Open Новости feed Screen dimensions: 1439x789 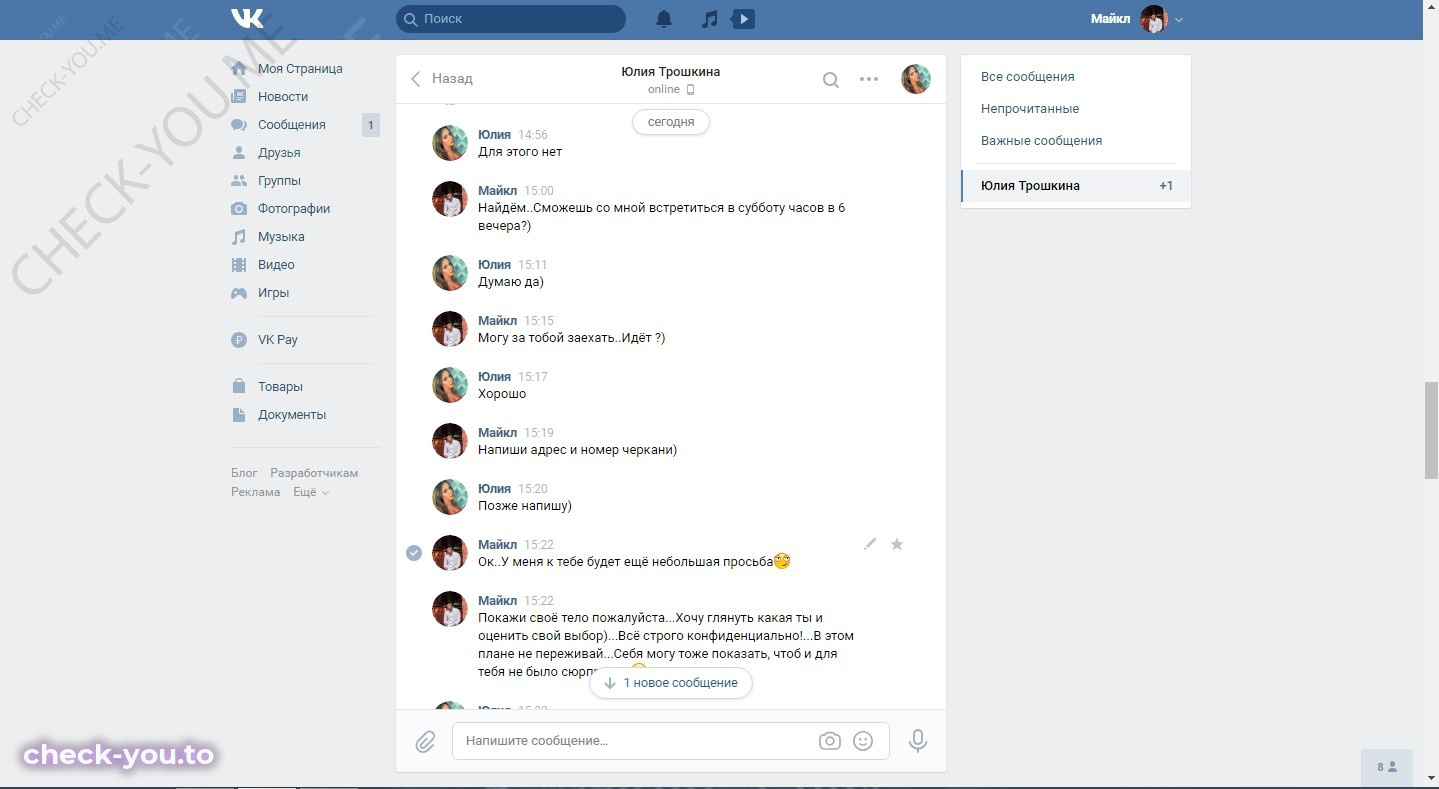pos(283,97)
